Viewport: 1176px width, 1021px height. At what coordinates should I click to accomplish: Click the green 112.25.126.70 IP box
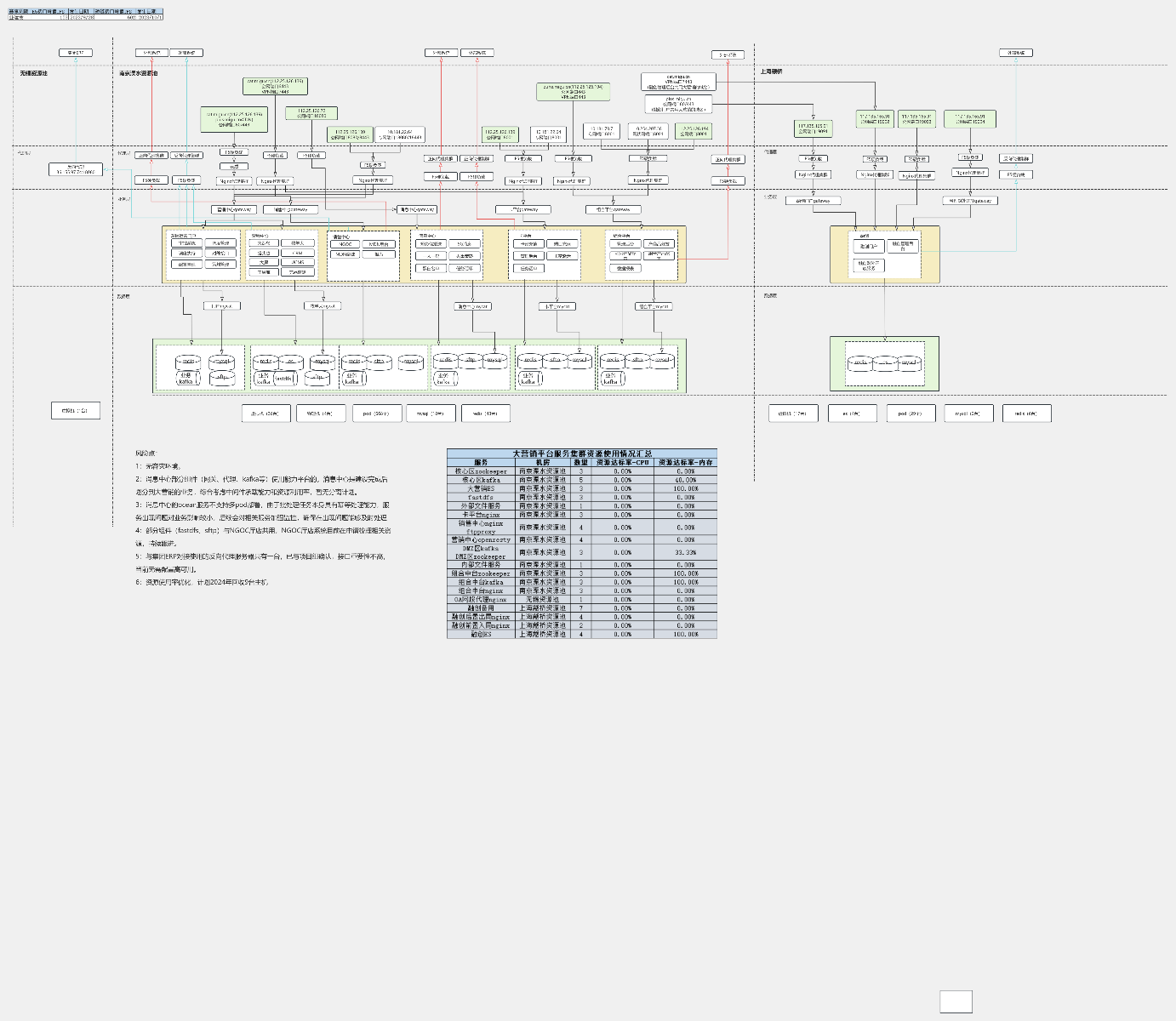click(311, 113)
